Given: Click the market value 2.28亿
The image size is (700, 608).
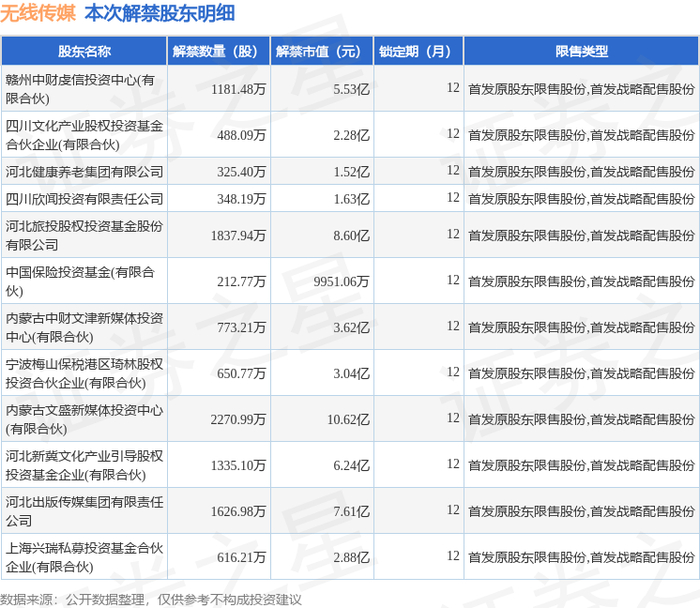Looking at the screenshot, I should click(x=351, y=135).
